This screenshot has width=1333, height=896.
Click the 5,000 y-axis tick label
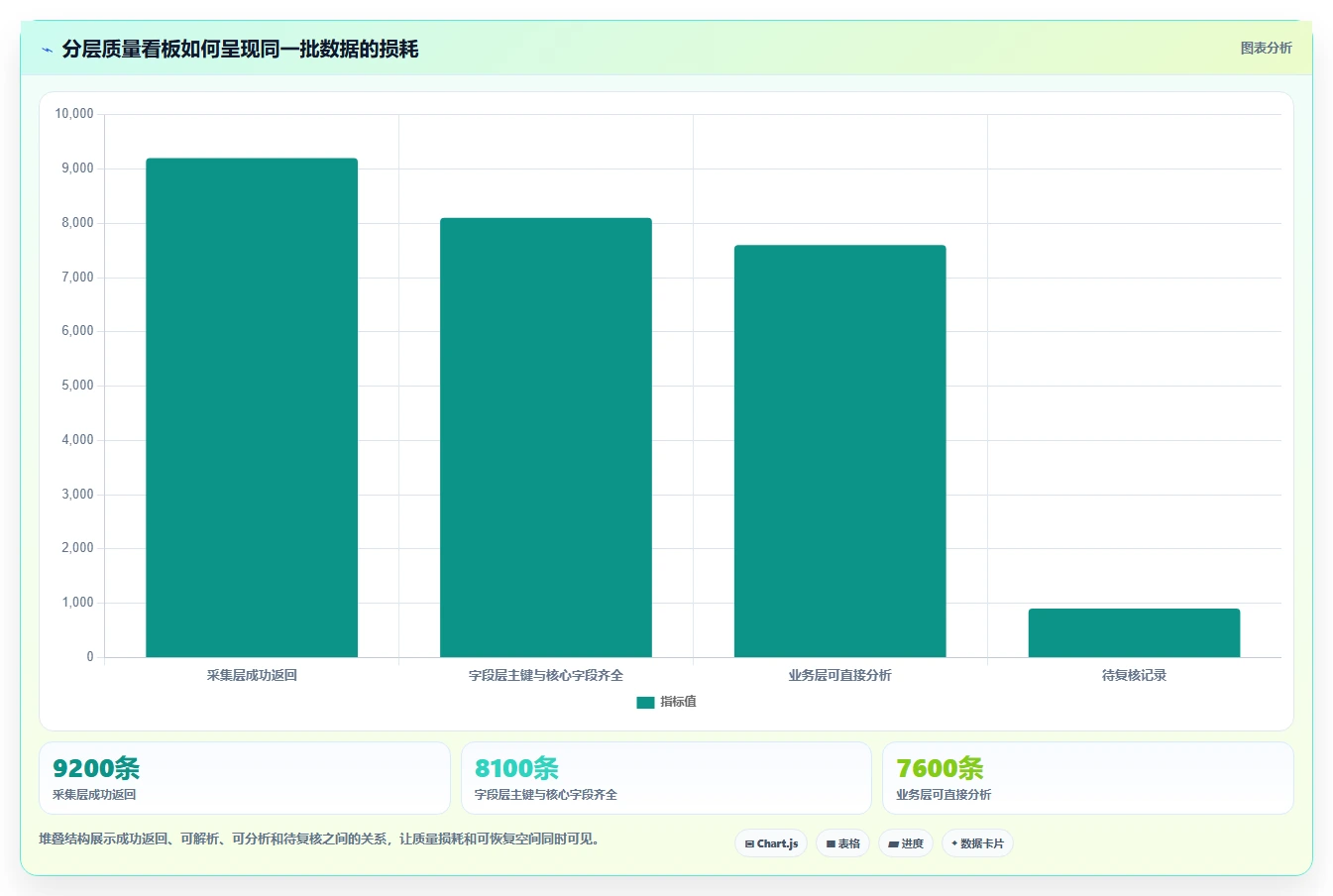click(x=77, y=386)
